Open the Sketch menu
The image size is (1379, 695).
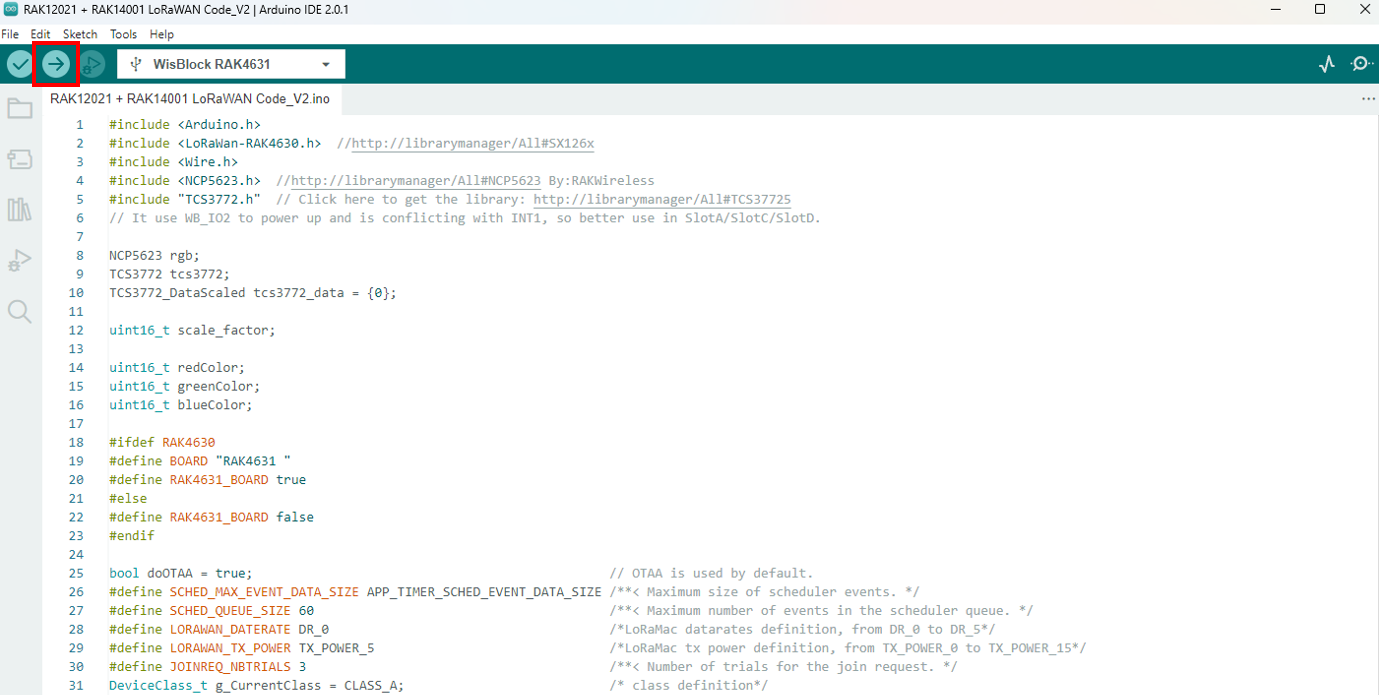[81, 34]
